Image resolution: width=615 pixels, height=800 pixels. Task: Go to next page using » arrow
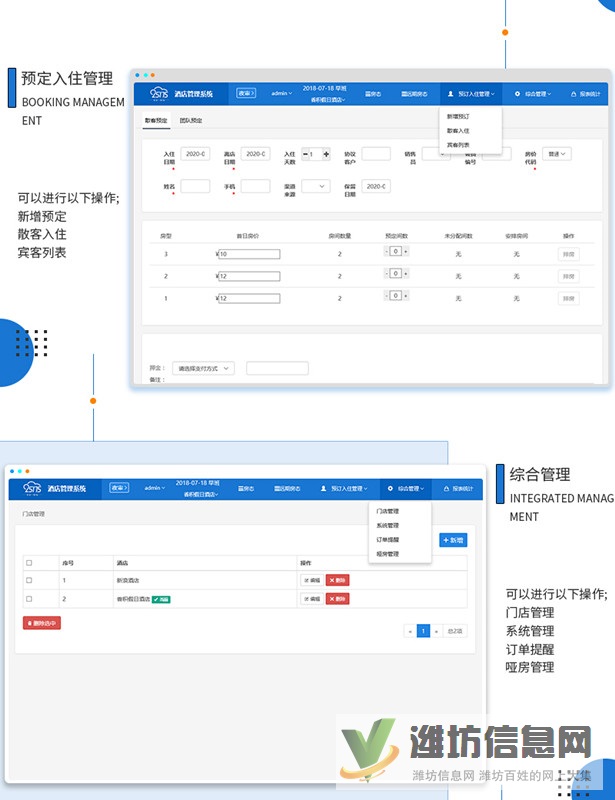436,631
